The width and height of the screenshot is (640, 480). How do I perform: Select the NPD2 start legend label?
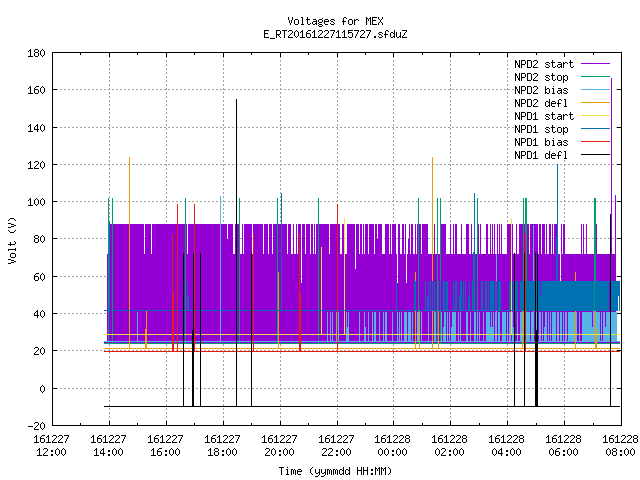(x=544, y=64)
